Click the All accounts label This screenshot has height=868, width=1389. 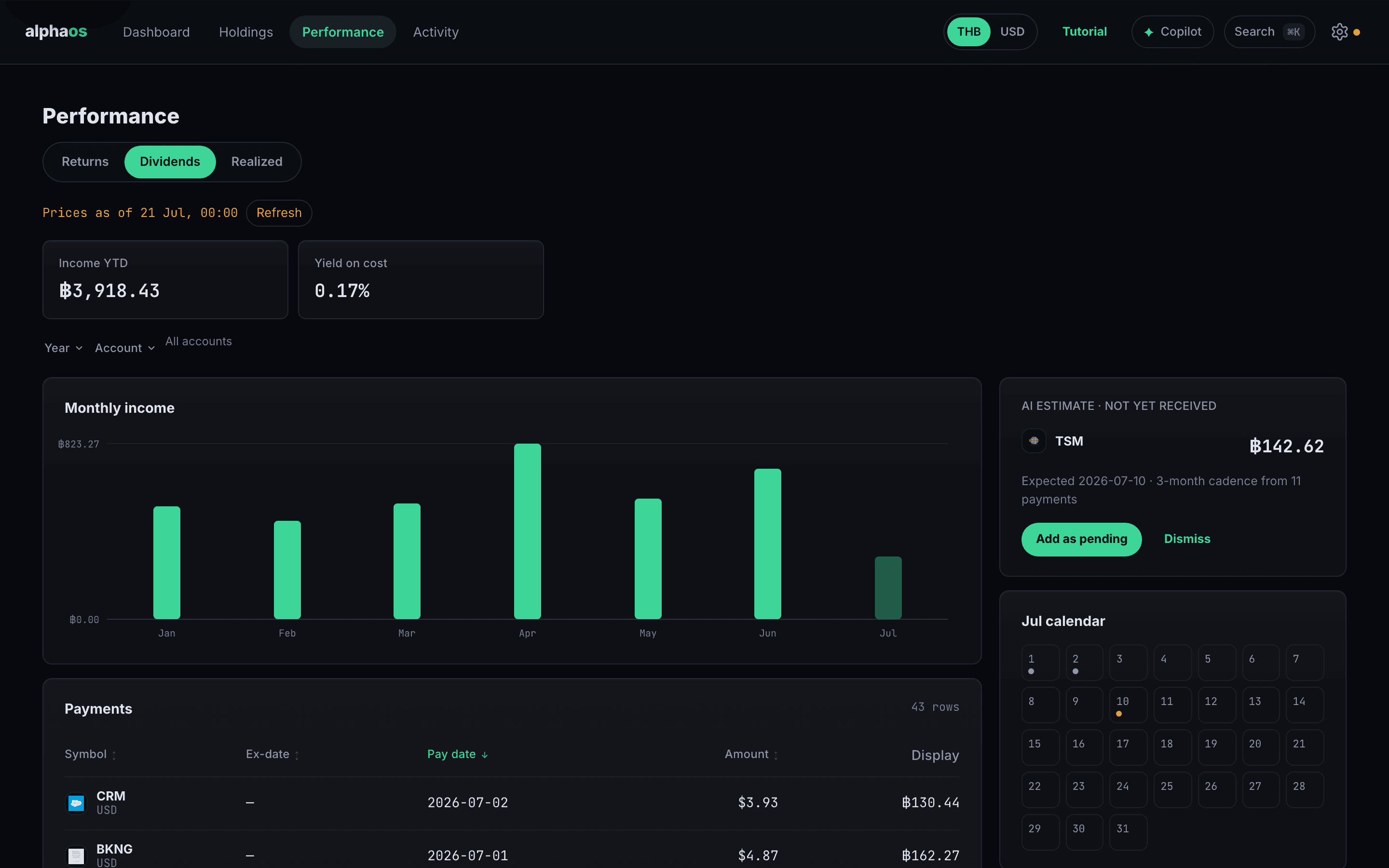tap(199, 341)
